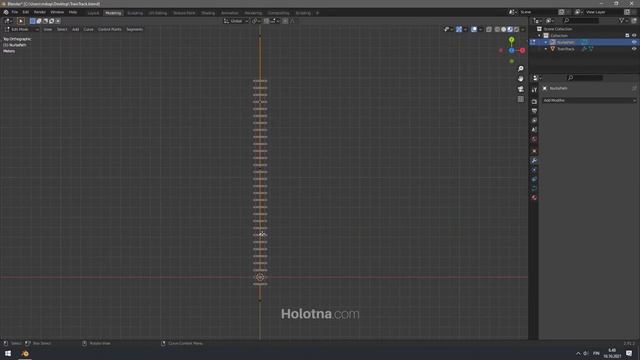Switch to the Layout workspace tab
Viewport: 640px width, 360px height.
click(x=93, y=13)
